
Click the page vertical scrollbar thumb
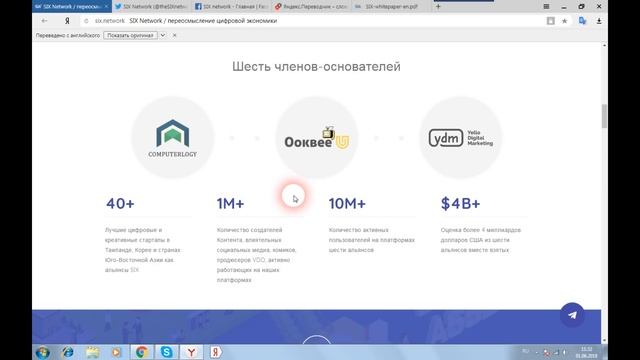pyautogui.click(x=604, y=116)
